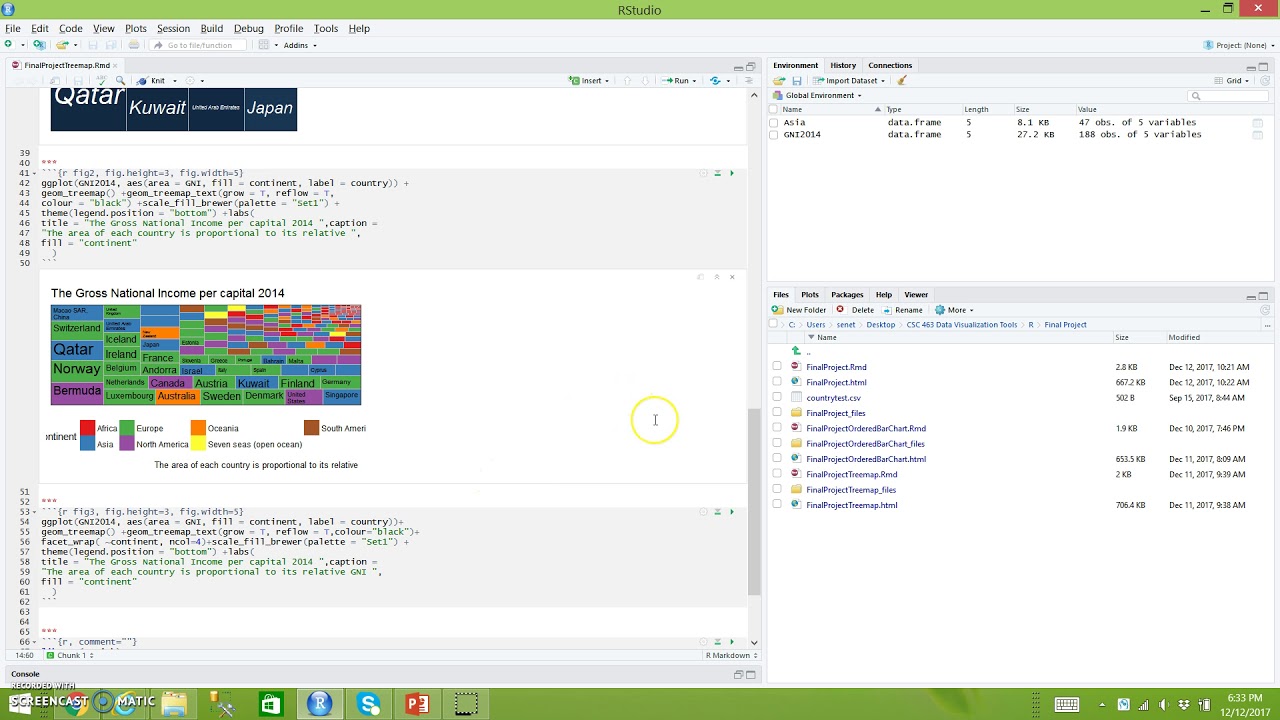The width and height of the screenshot is (1280, 720).
Task: Toggle the document outline icon
Action: point(751,81)
